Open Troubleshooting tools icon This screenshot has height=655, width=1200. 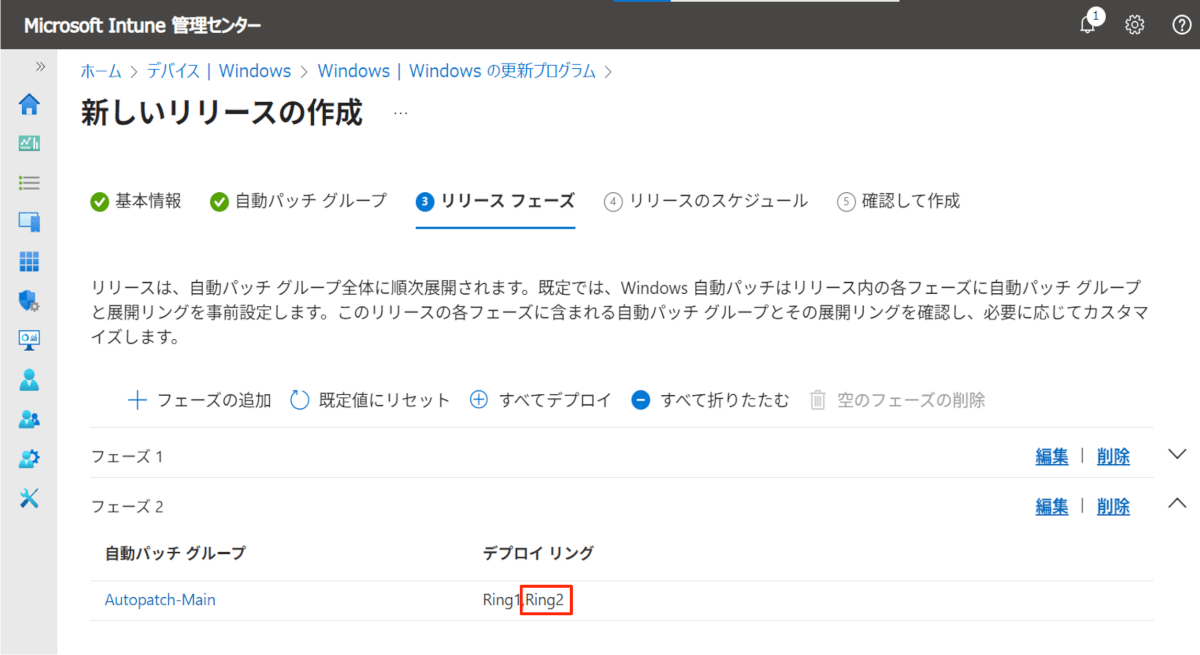[29, 498]
